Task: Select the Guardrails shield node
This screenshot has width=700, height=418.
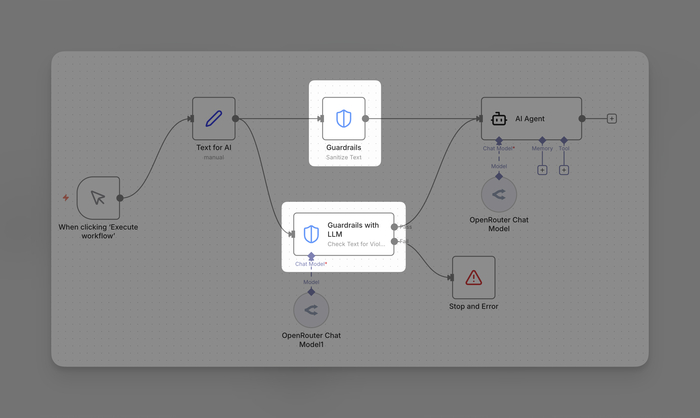Action: click(344, 119)
